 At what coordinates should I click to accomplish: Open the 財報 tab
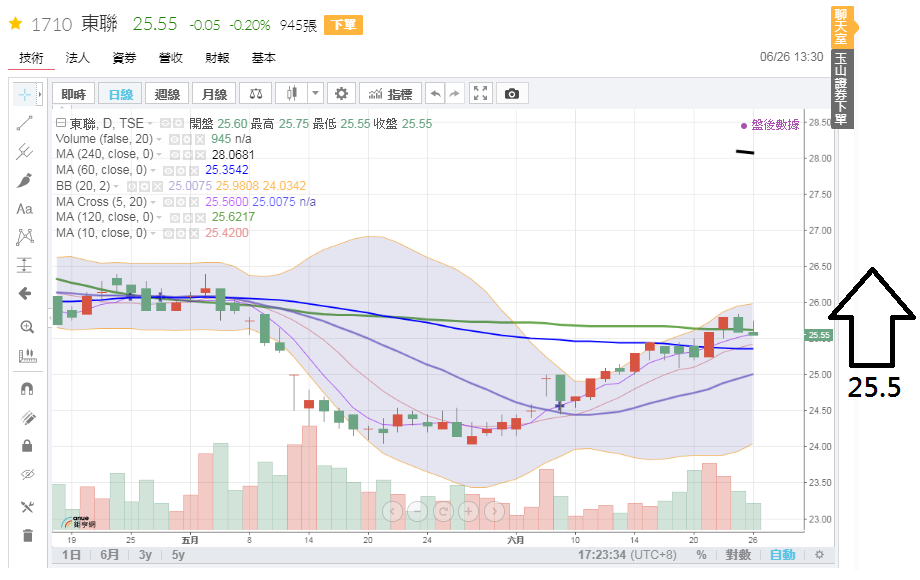coord(217,57)
